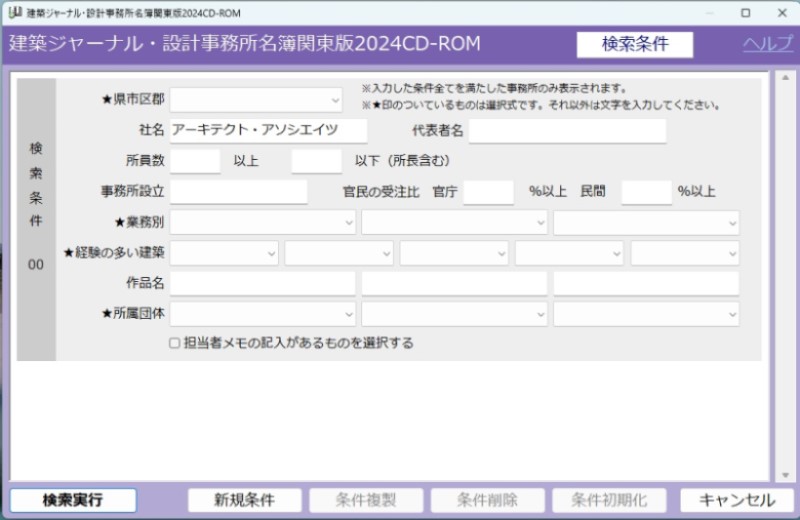The image size is (800, 520).
Task: Expand the first 業務別 dropdown
Action: [x=263, y=222]
